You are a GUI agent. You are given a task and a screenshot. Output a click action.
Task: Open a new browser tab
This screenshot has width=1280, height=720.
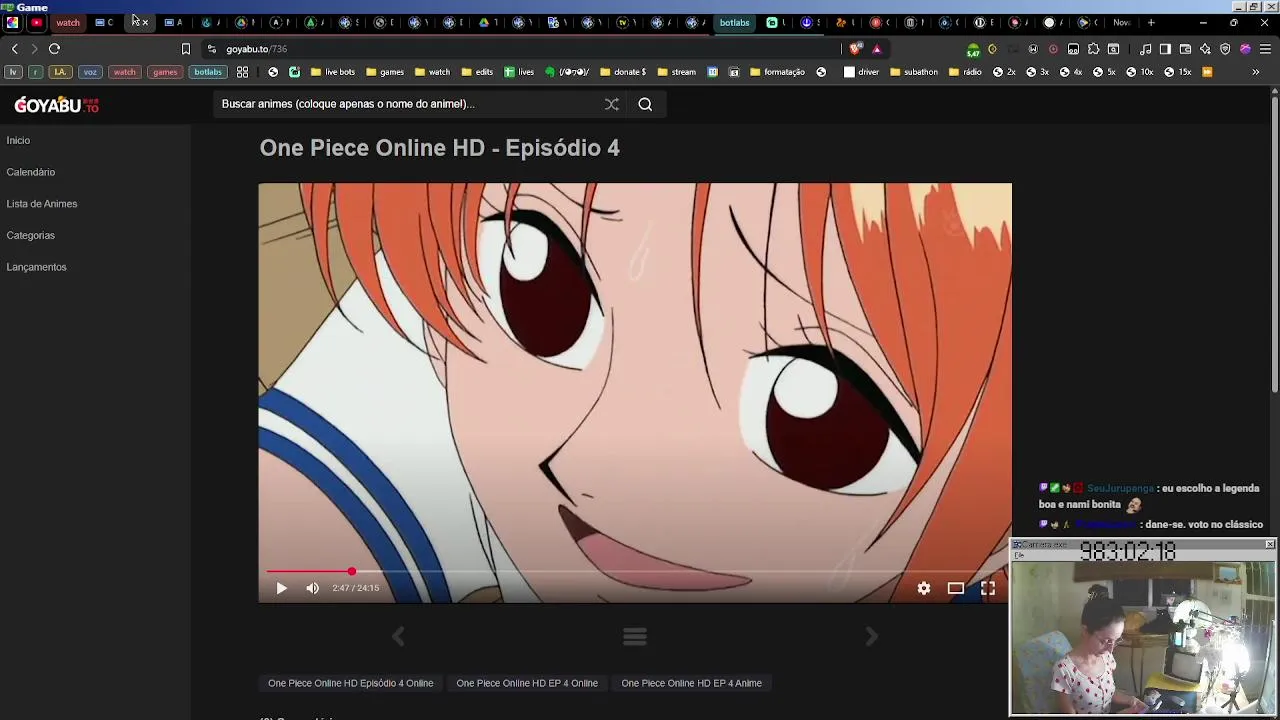click(1151, 22)
